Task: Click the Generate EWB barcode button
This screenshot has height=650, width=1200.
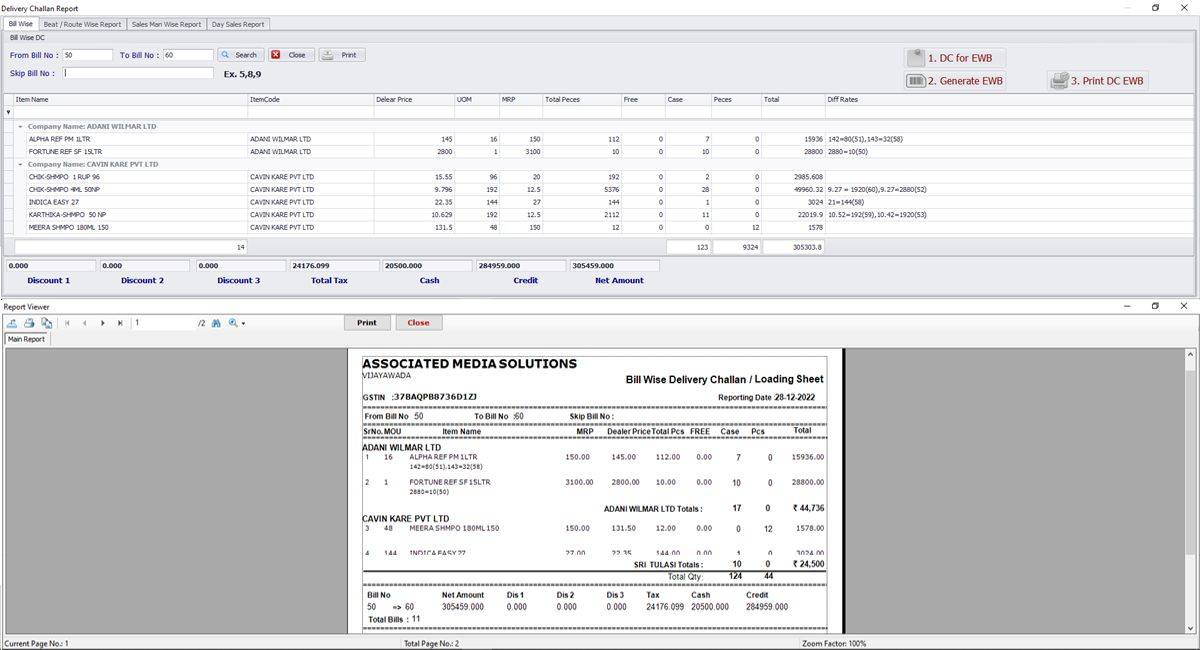Action: pyautogui.click(x=955, y=81)
